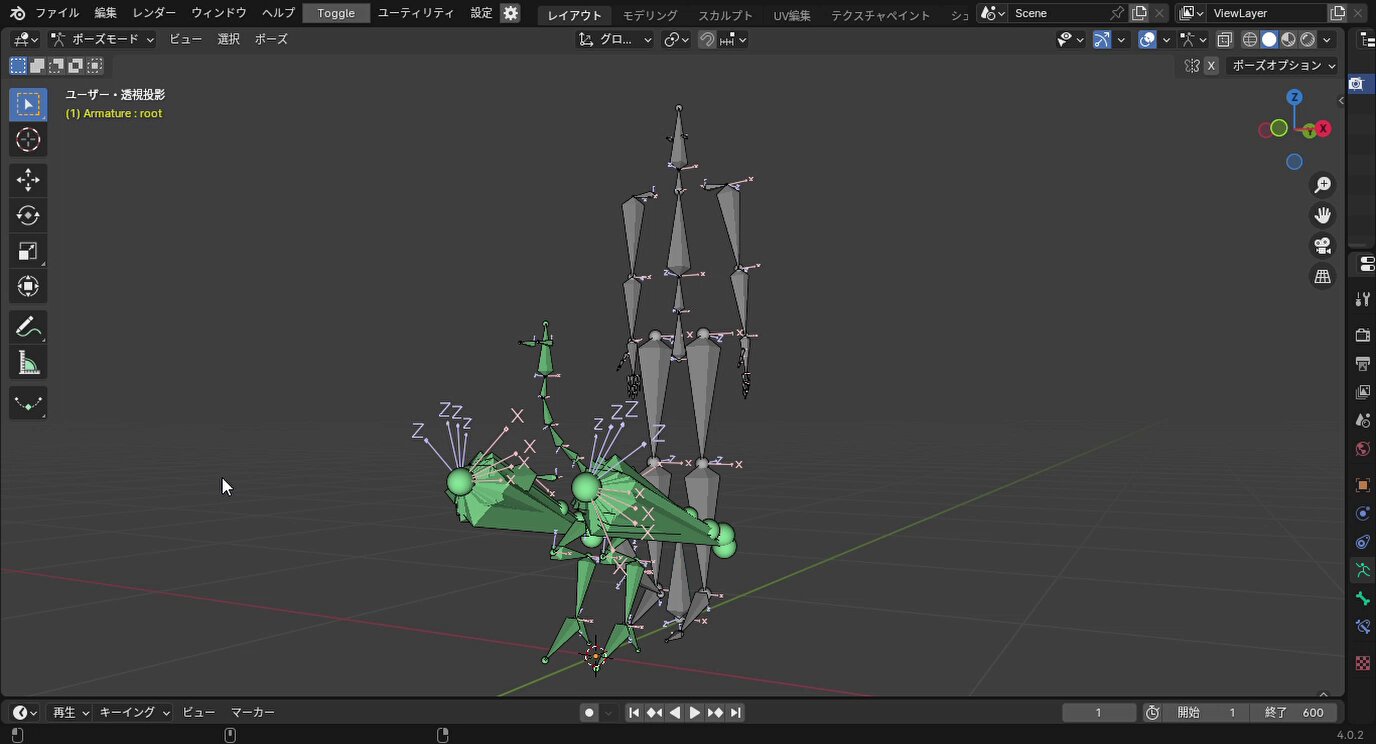This screenshot has width=1376, height=744.
Task: Switch perspective/orthographic with the grid icon
Action: point(1322,277)
